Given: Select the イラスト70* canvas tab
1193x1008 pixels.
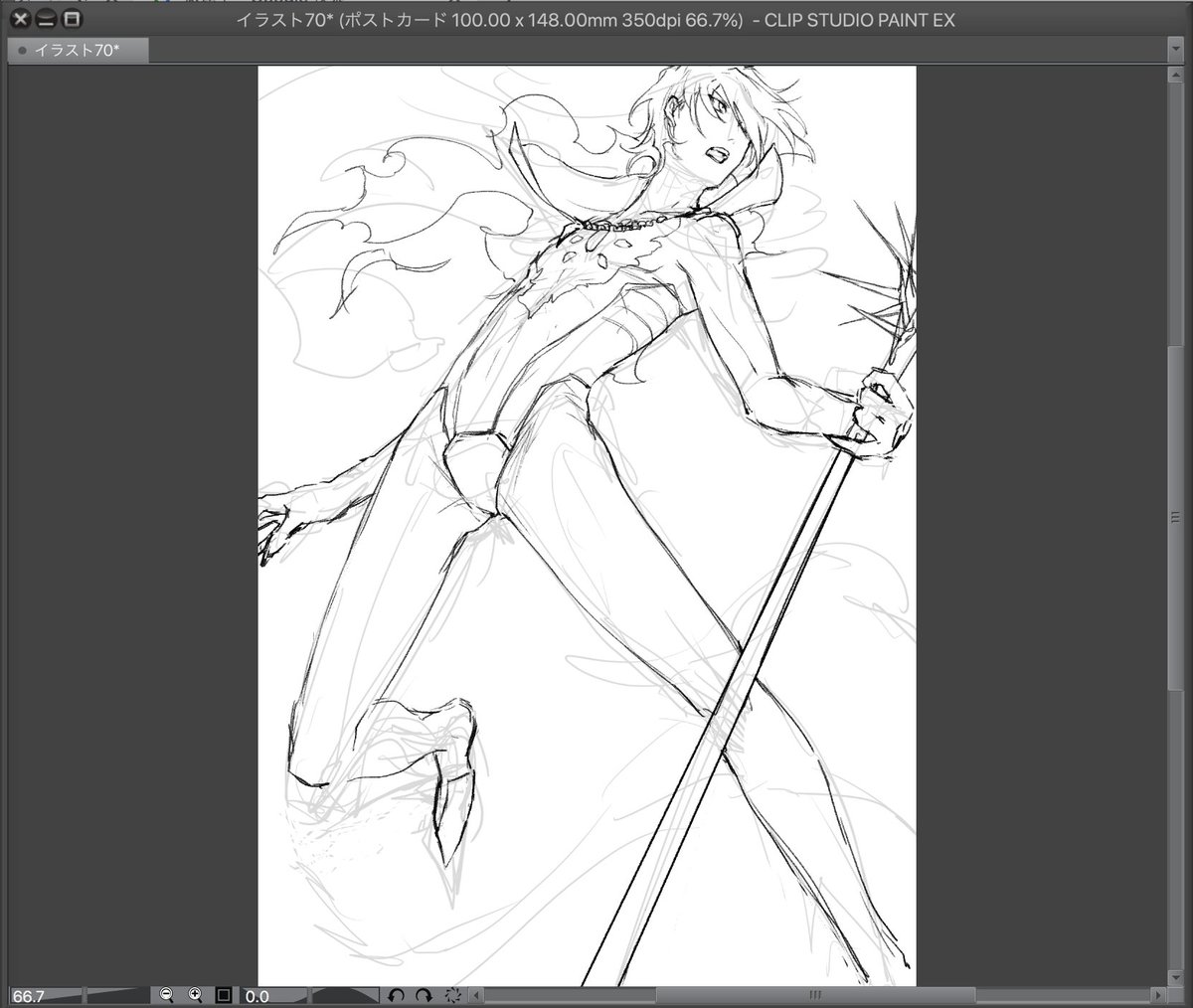Looking at the screenshot, I should [79, 50].
